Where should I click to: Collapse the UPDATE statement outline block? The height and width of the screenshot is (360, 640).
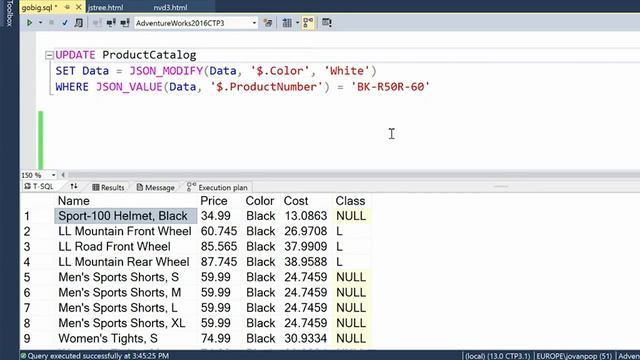click(49, 55)
